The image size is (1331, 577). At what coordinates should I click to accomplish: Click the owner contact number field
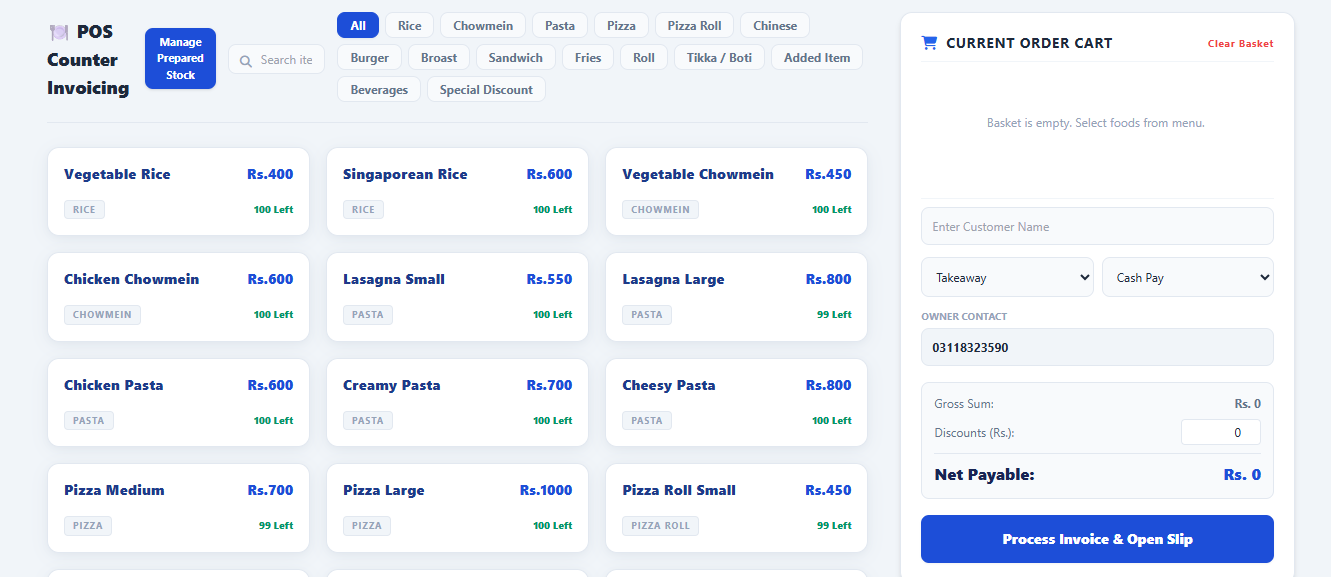pyautogui.click(x=1097, y=347)
